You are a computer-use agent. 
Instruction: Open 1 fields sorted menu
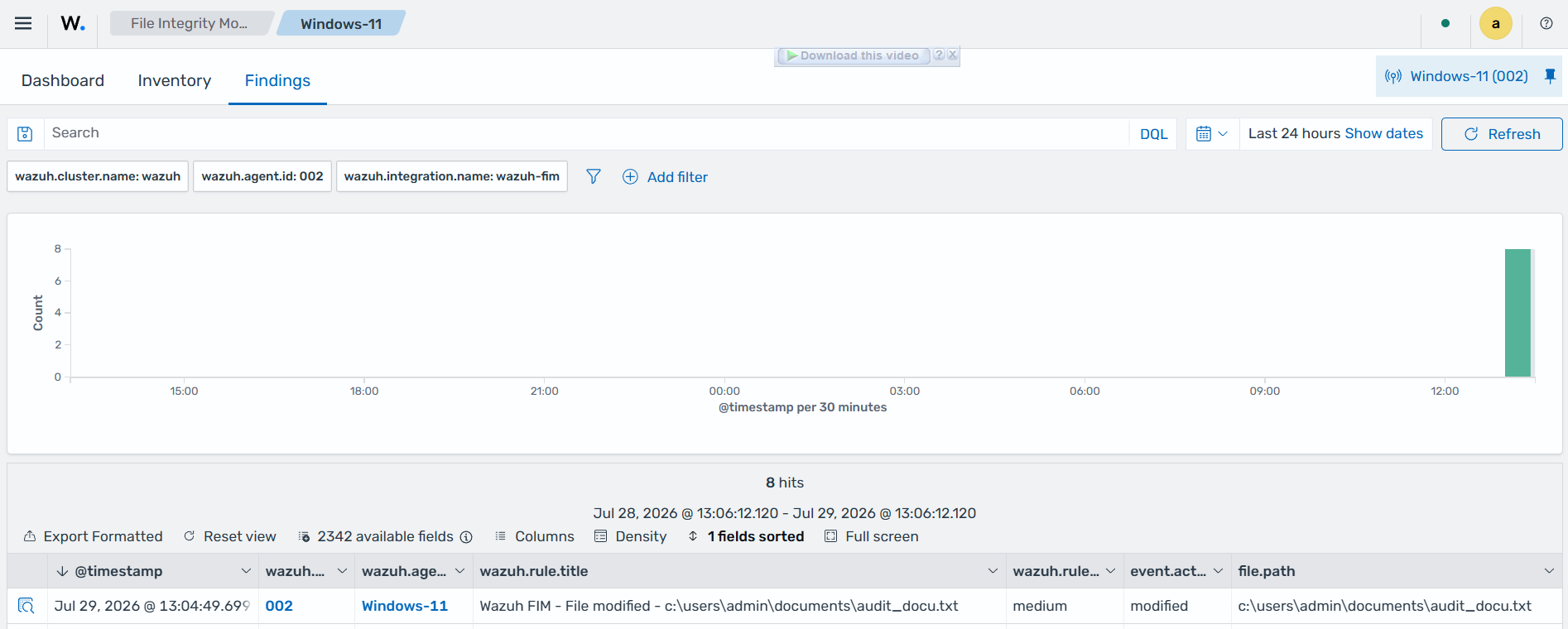click(x=746, y=536)
